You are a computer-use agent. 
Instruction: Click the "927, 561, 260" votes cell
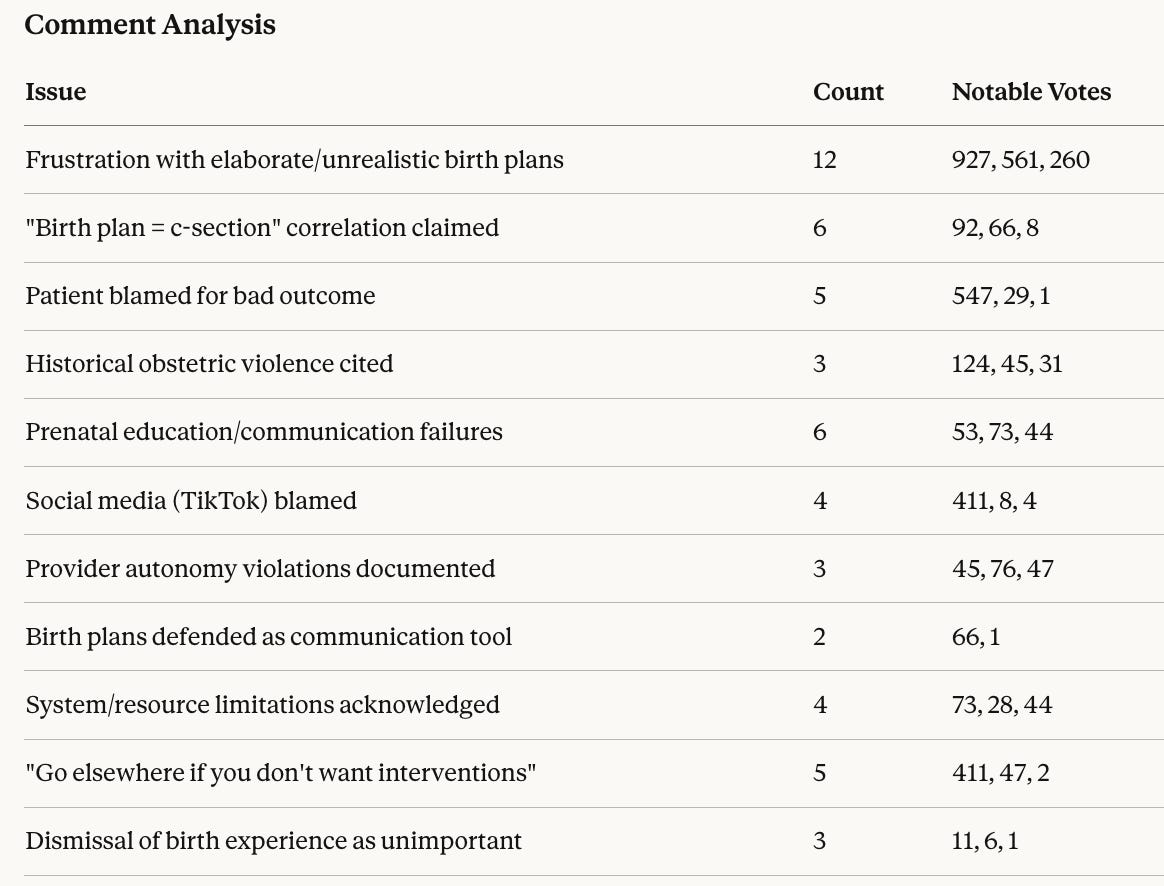pos(1020,160)
